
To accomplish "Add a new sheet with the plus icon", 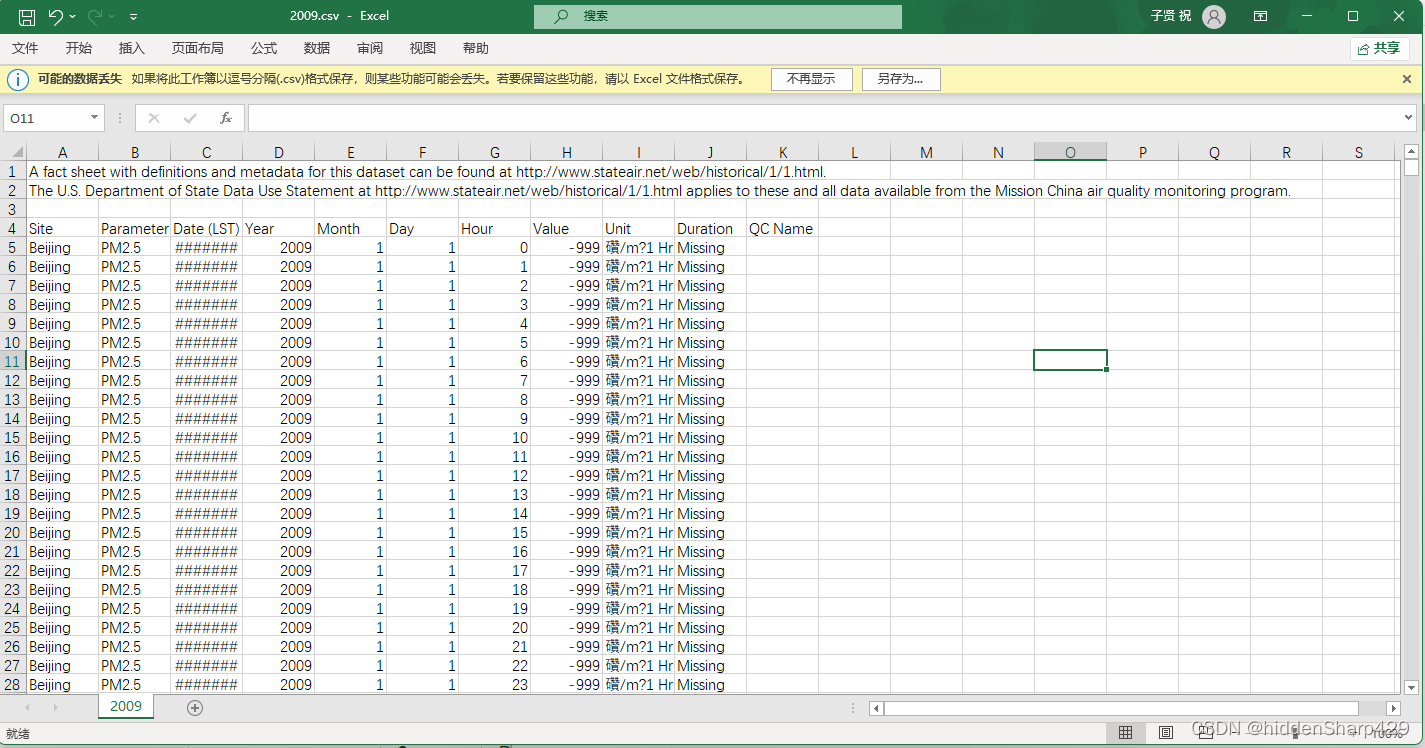I will pos(195,708).
